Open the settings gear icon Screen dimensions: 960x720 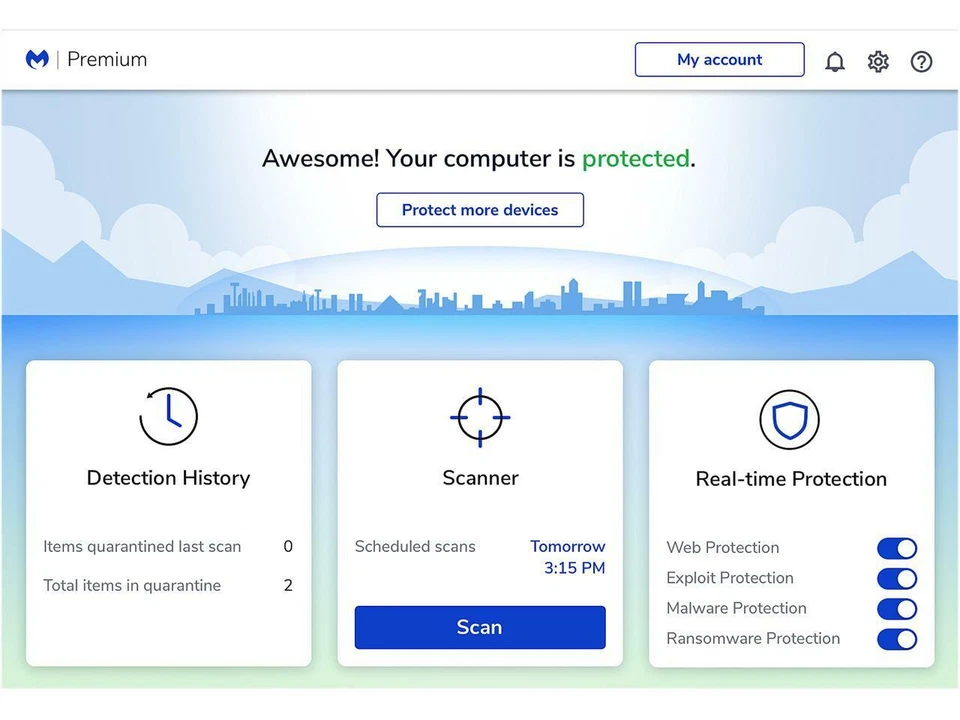[x=878, y=61]
